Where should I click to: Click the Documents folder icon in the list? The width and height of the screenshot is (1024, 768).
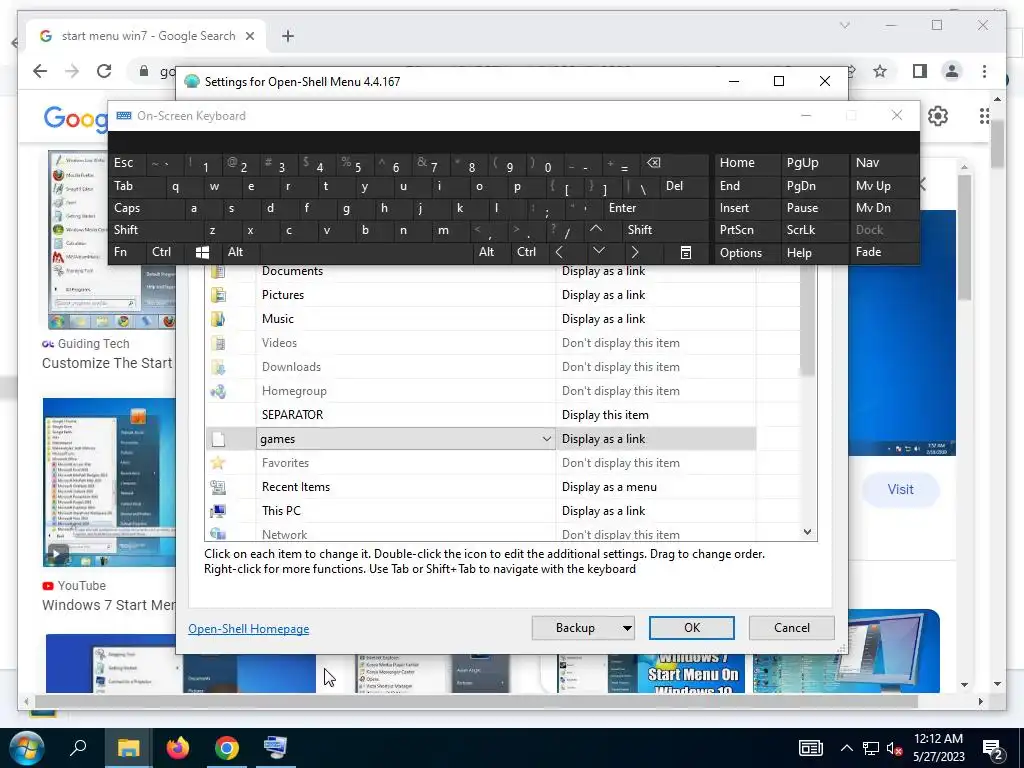(x=217, y=272)
